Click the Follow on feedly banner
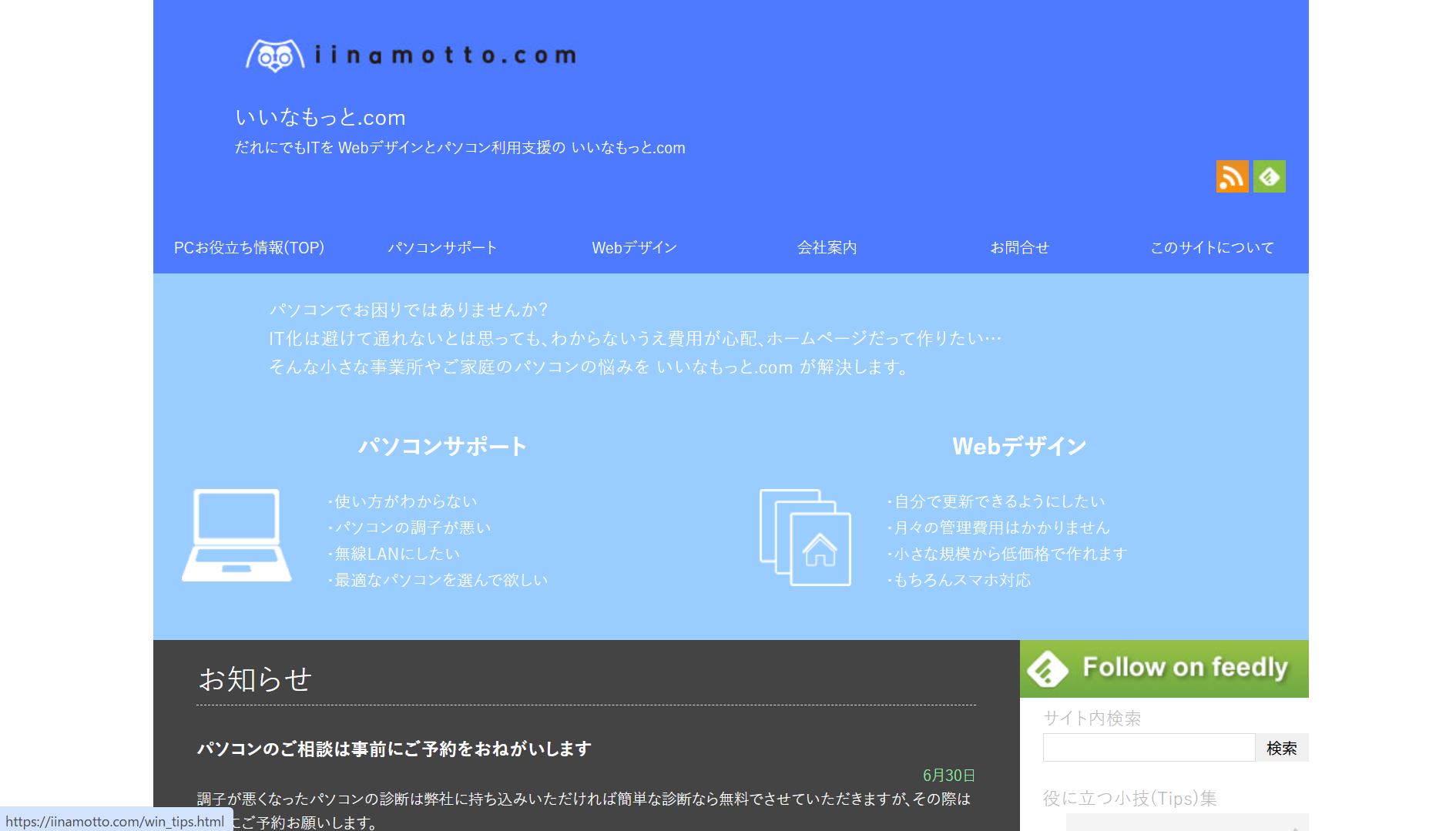The height and width of the screenshot is (831, 1456). click(1163, 668)
